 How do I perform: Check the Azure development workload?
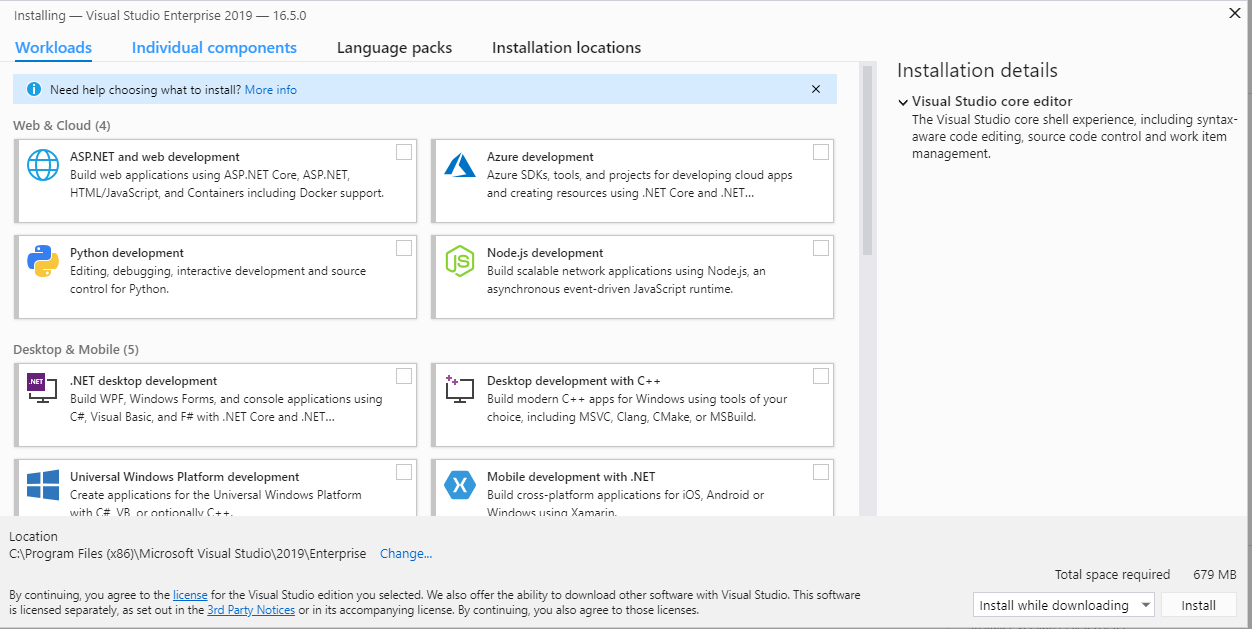pyautogui.click(x=821, y=152)
